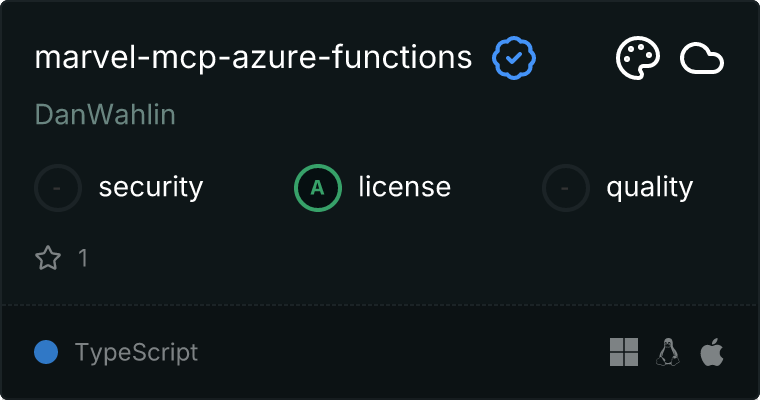
Task: Click the Windows platform icon
Action: pyautogui.click(x=624, y=352)
